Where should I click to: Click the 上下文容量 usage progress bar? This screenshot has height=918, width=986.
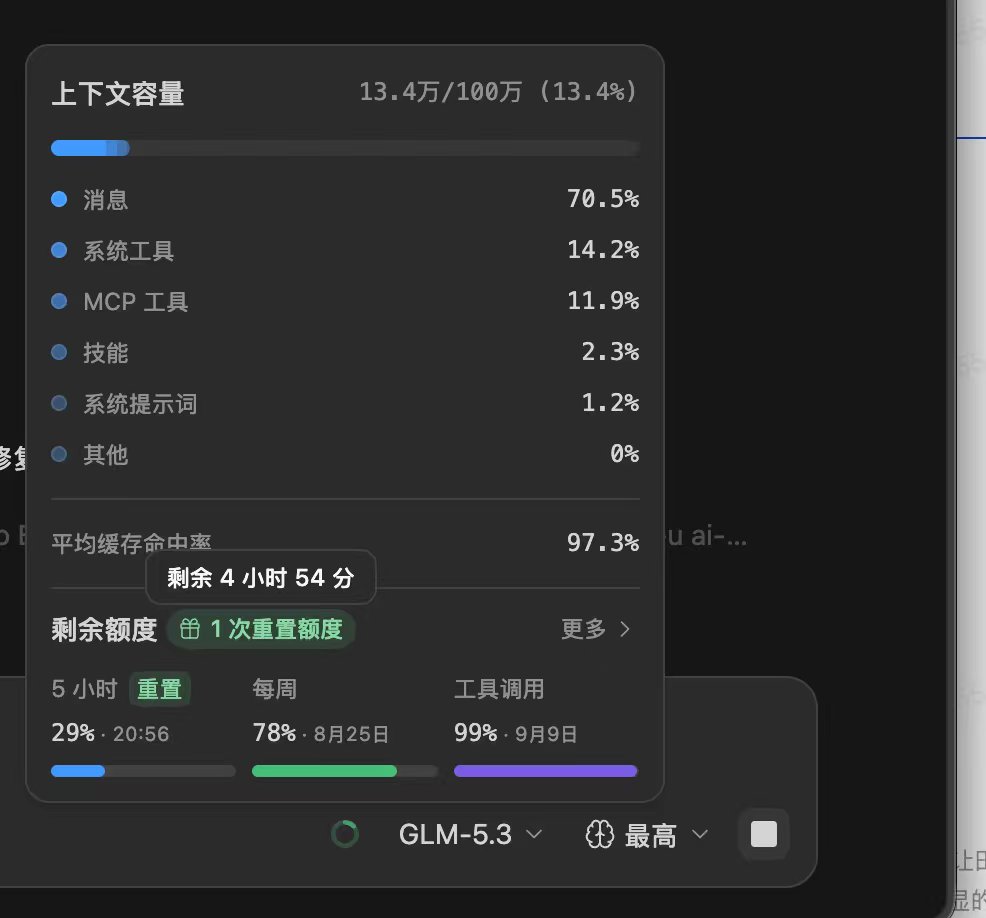(345, 148)
